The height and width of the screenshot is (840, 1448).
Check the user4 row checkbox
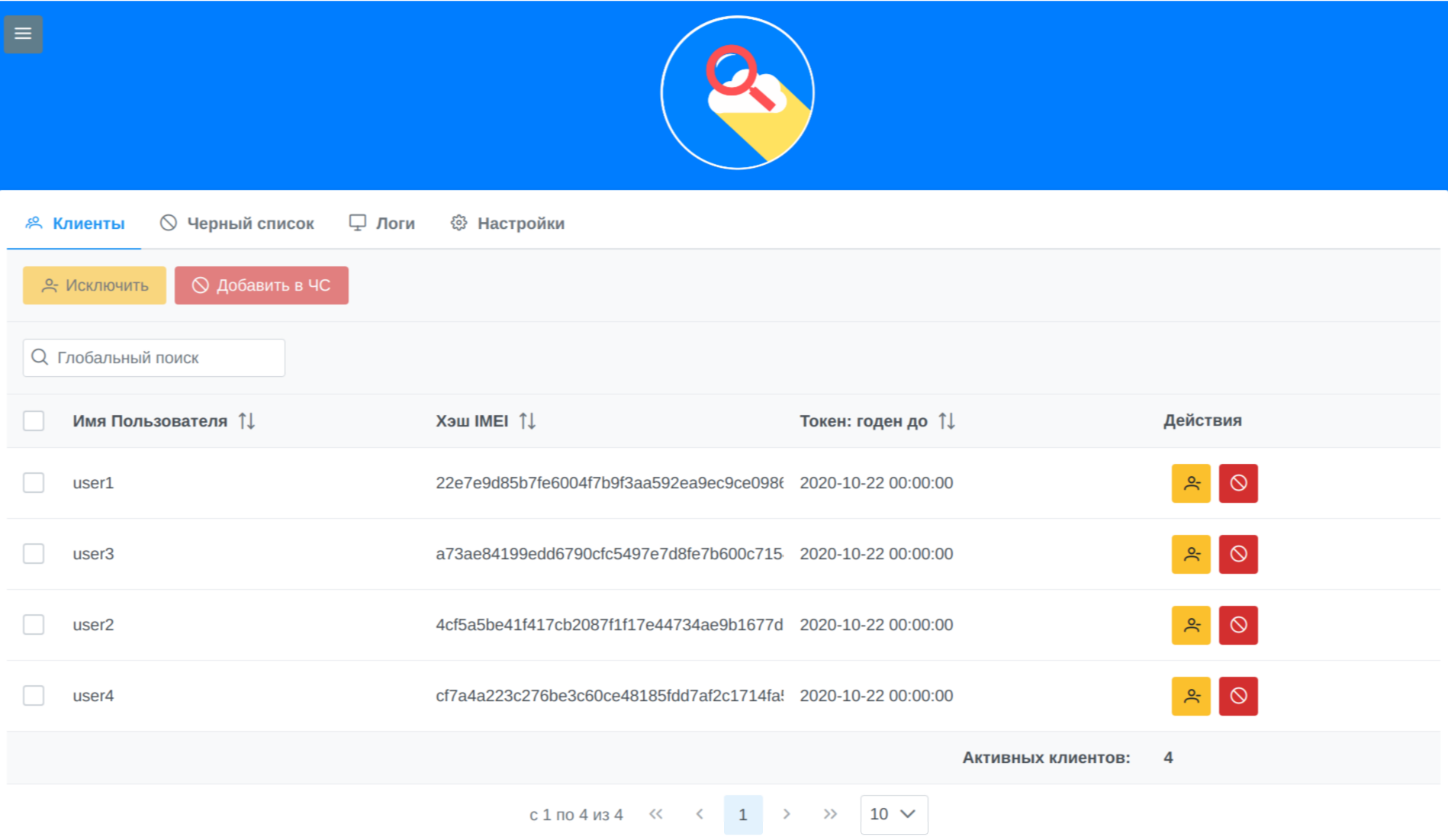coord(34,696)
